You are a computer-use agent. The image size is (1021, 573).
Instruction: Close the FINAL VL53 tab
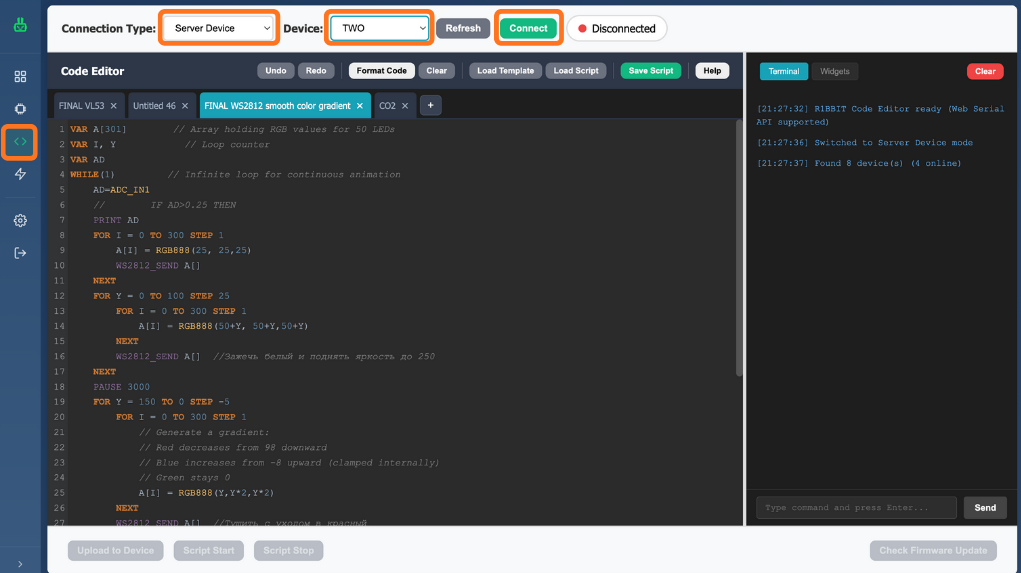[x=114, y=105]
